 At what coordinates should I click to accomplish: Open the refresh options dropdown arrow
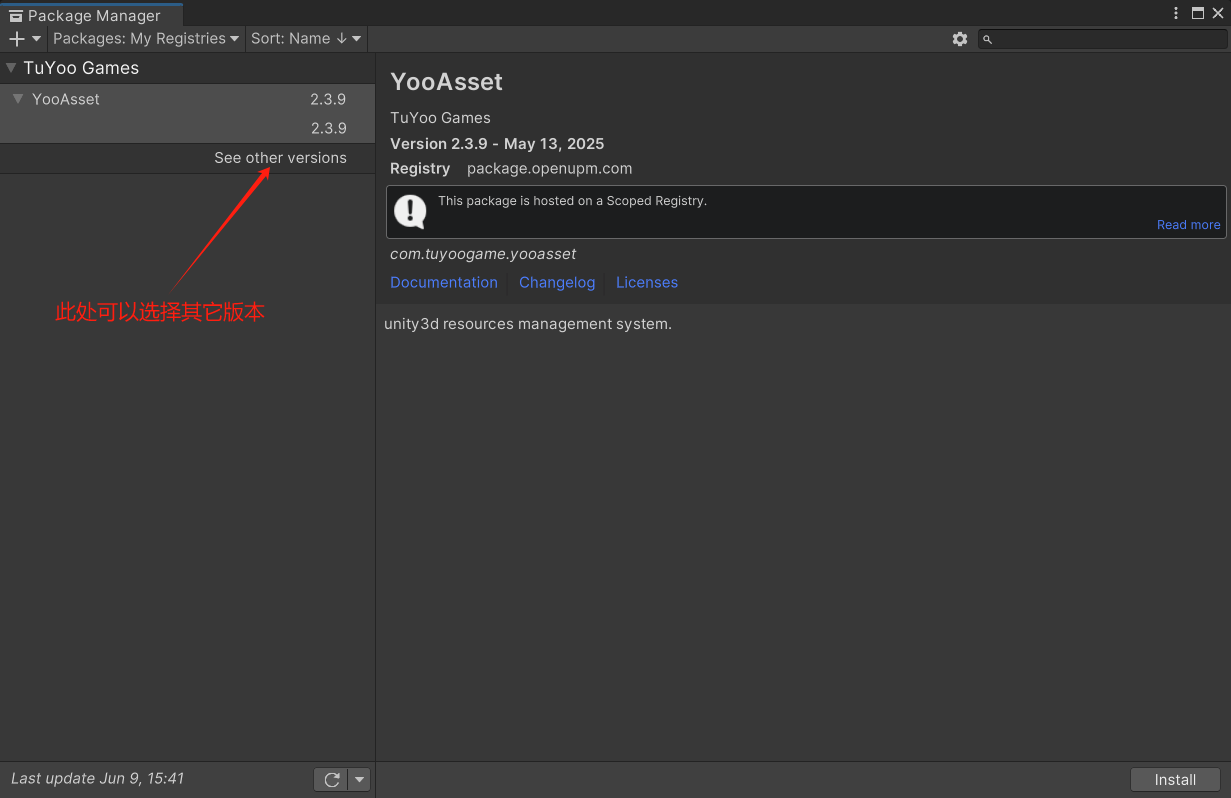click(358, 779)
